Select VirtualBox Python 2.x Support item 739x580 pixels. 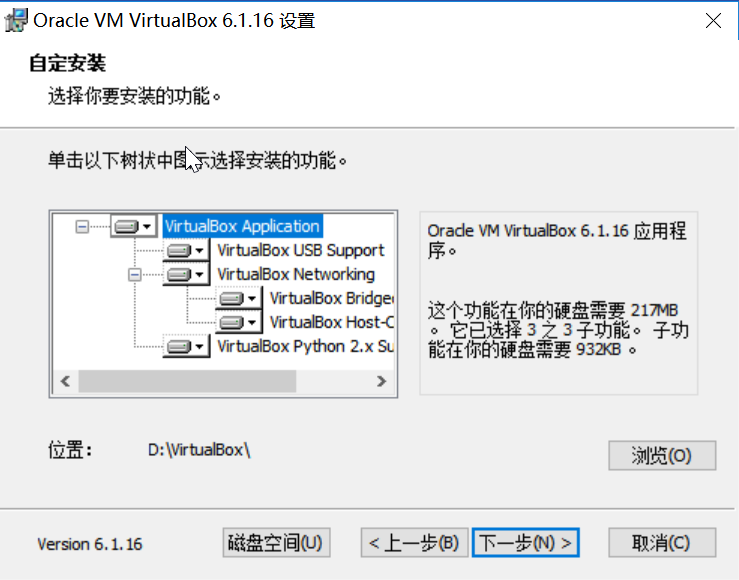(x=305, y=346)
